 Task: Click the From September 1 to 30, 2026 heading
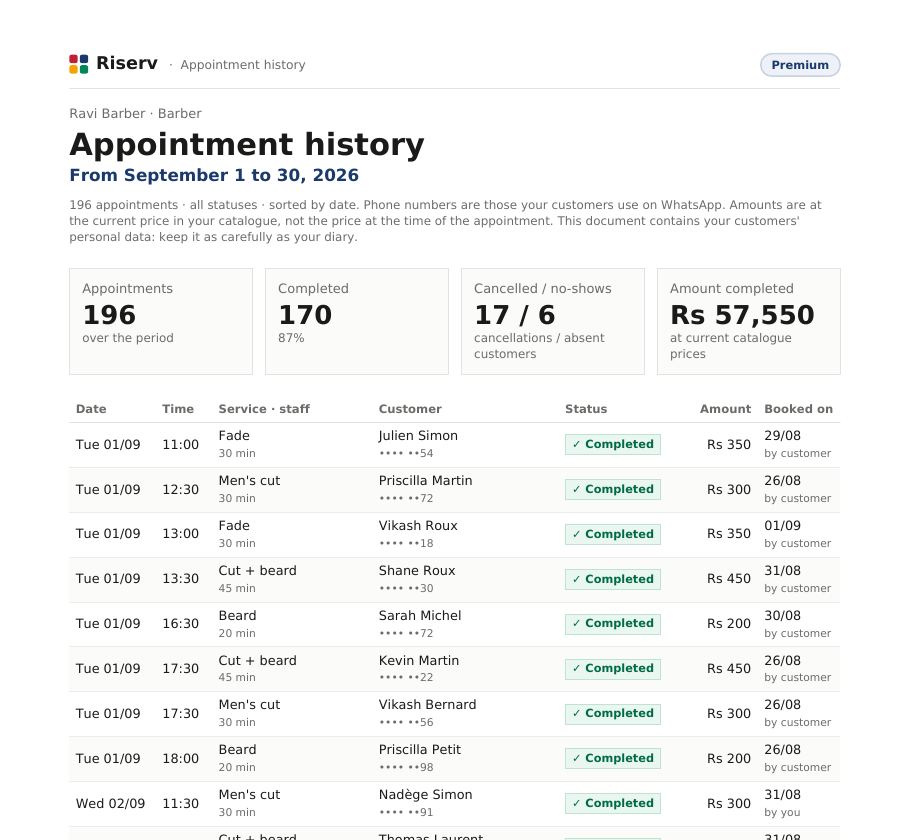214,175
